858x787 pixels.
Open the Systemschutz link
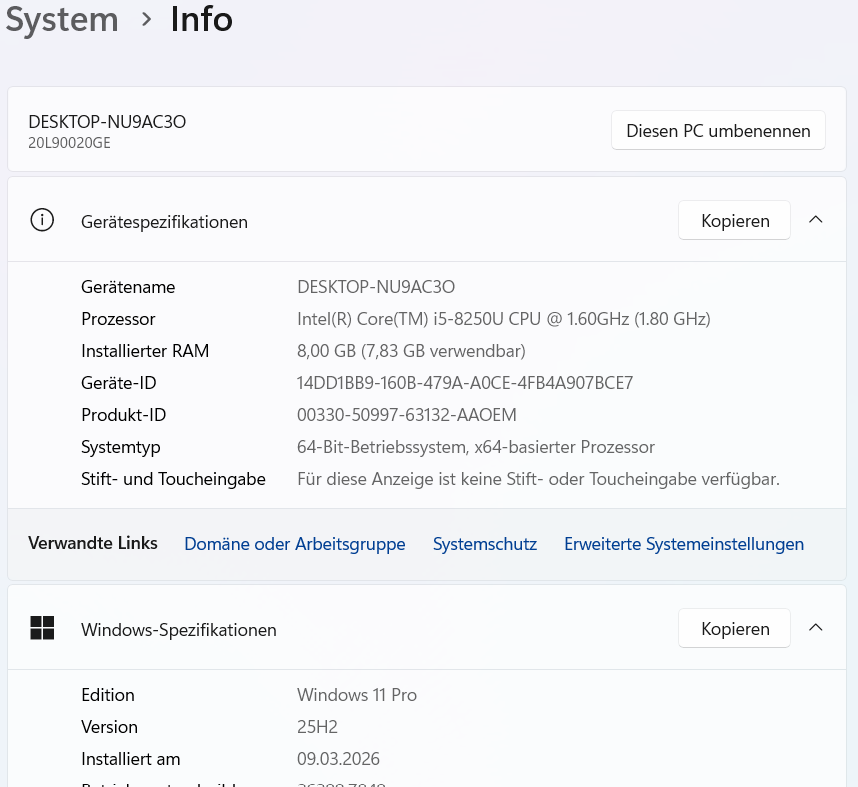[x=485, y=544]
